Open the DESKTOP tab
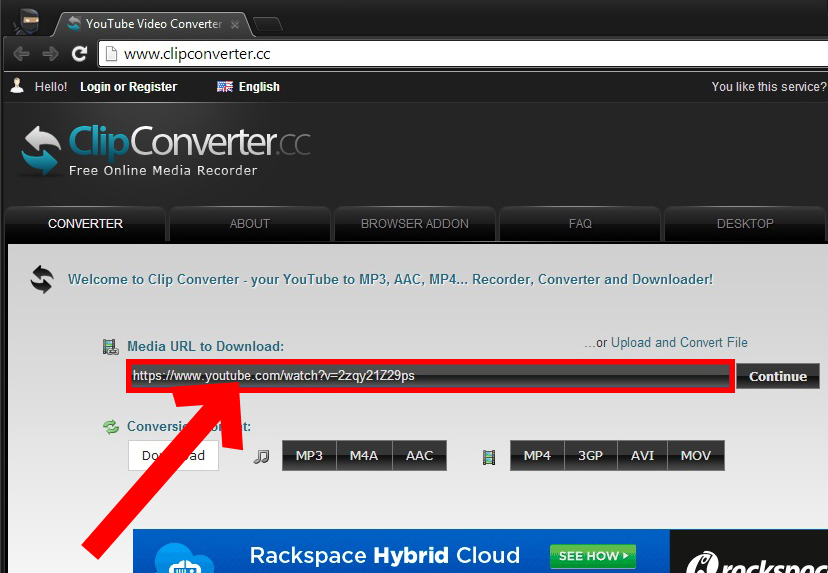This screenshot has height=573, width=828. (x=745, y=224)
